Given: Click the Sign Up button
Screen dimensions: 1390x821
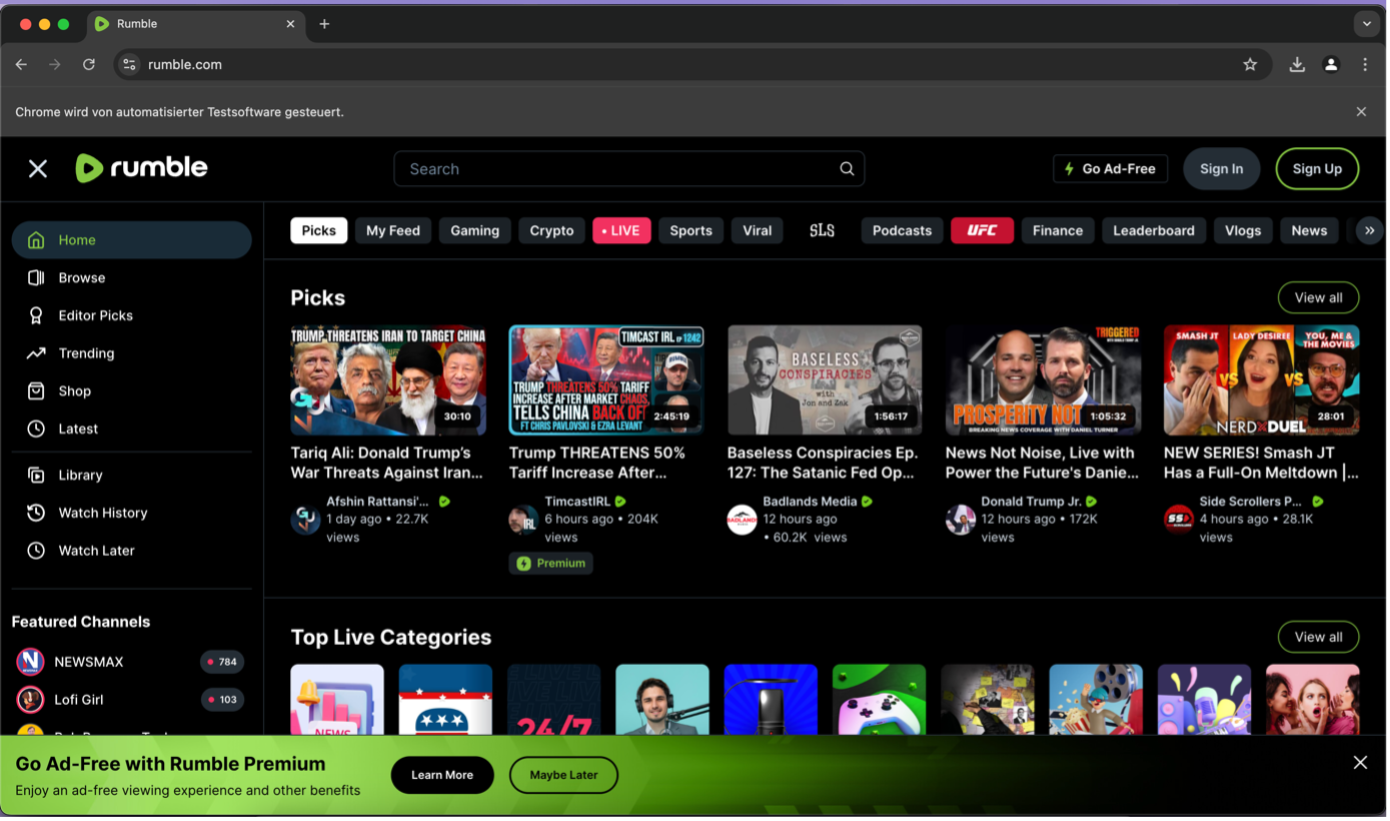Looking at the screenshot, I should pos(1317,169).
